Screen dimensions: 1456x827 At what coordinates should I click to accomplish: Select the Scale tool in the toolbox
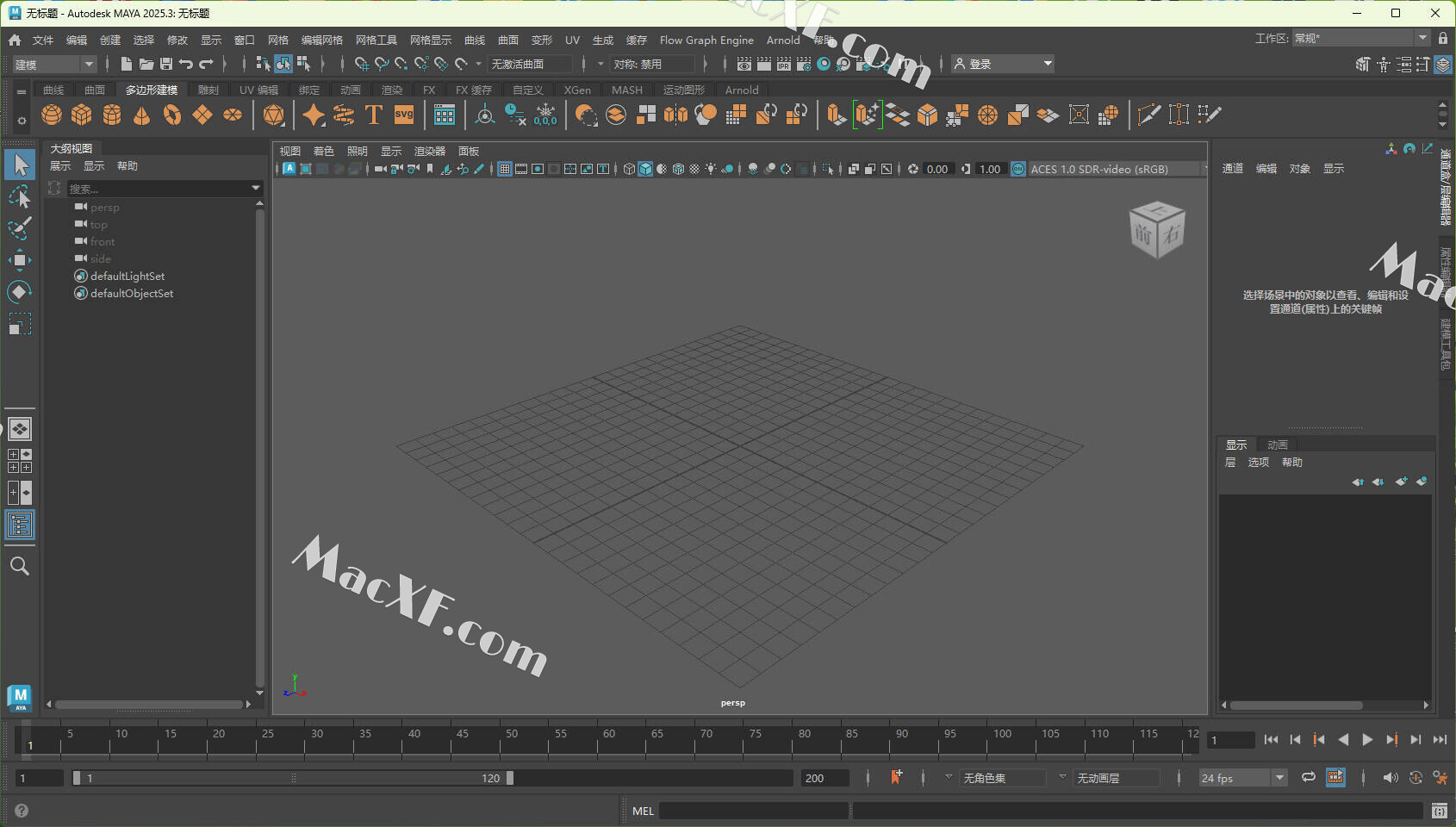pos(19,325)
